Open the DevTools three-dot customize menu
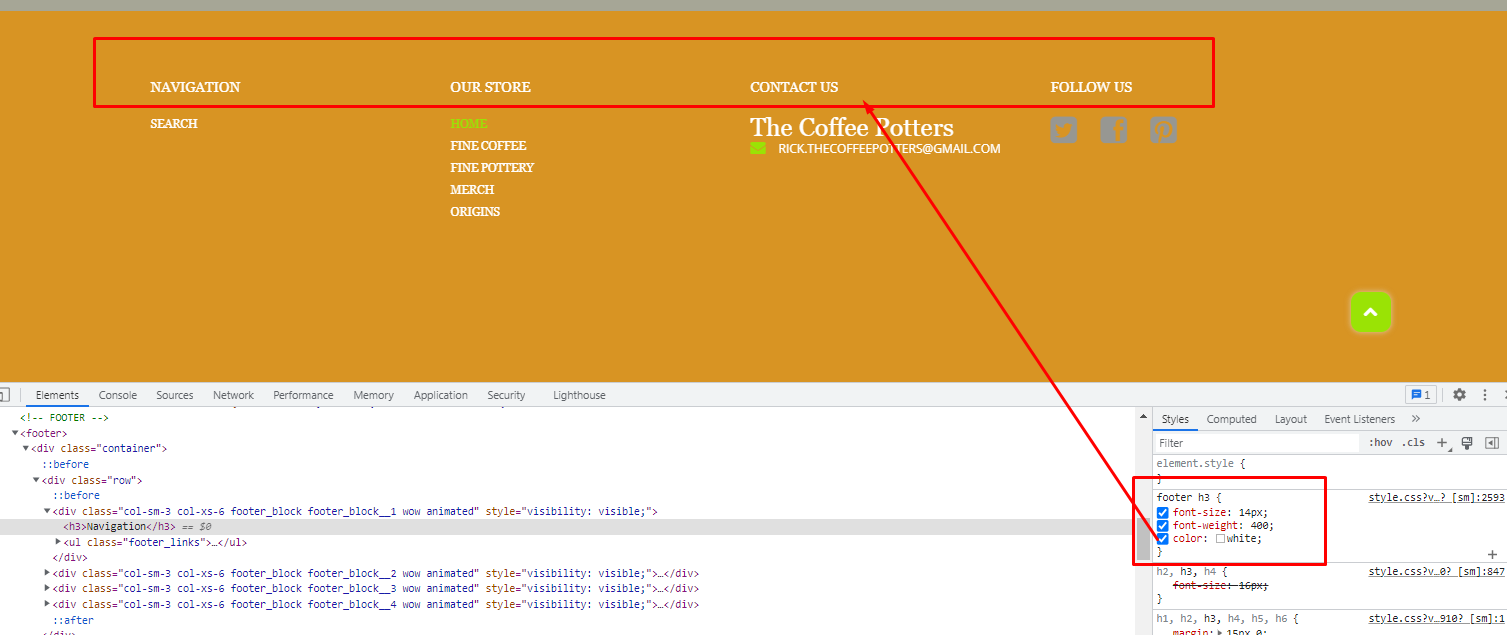Viewport: 1507px width, 635px height. click(x=1485, y=395)
